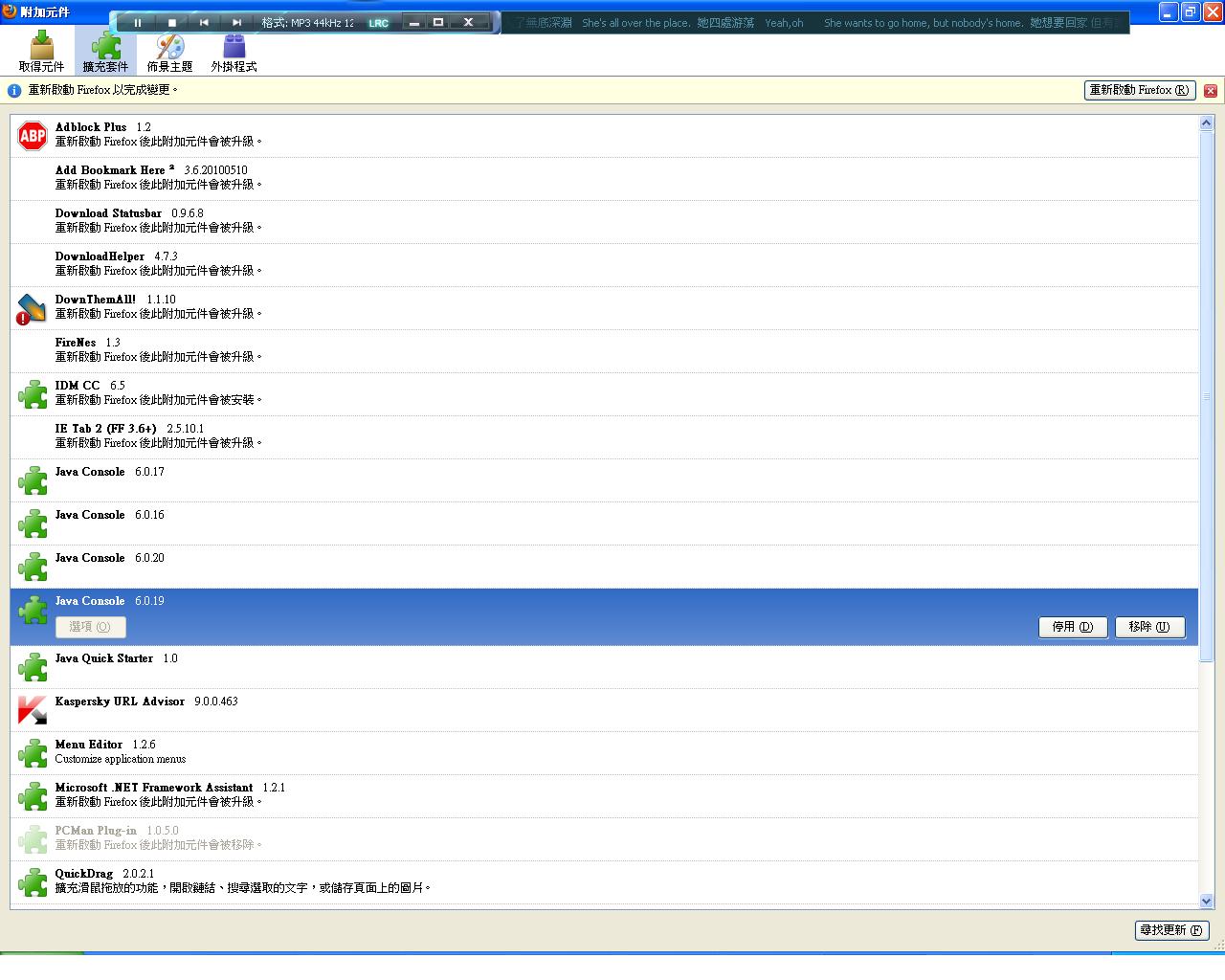Open the 佈景主題 themes tab
The image size is (1225, 980).
coord(169,52)
